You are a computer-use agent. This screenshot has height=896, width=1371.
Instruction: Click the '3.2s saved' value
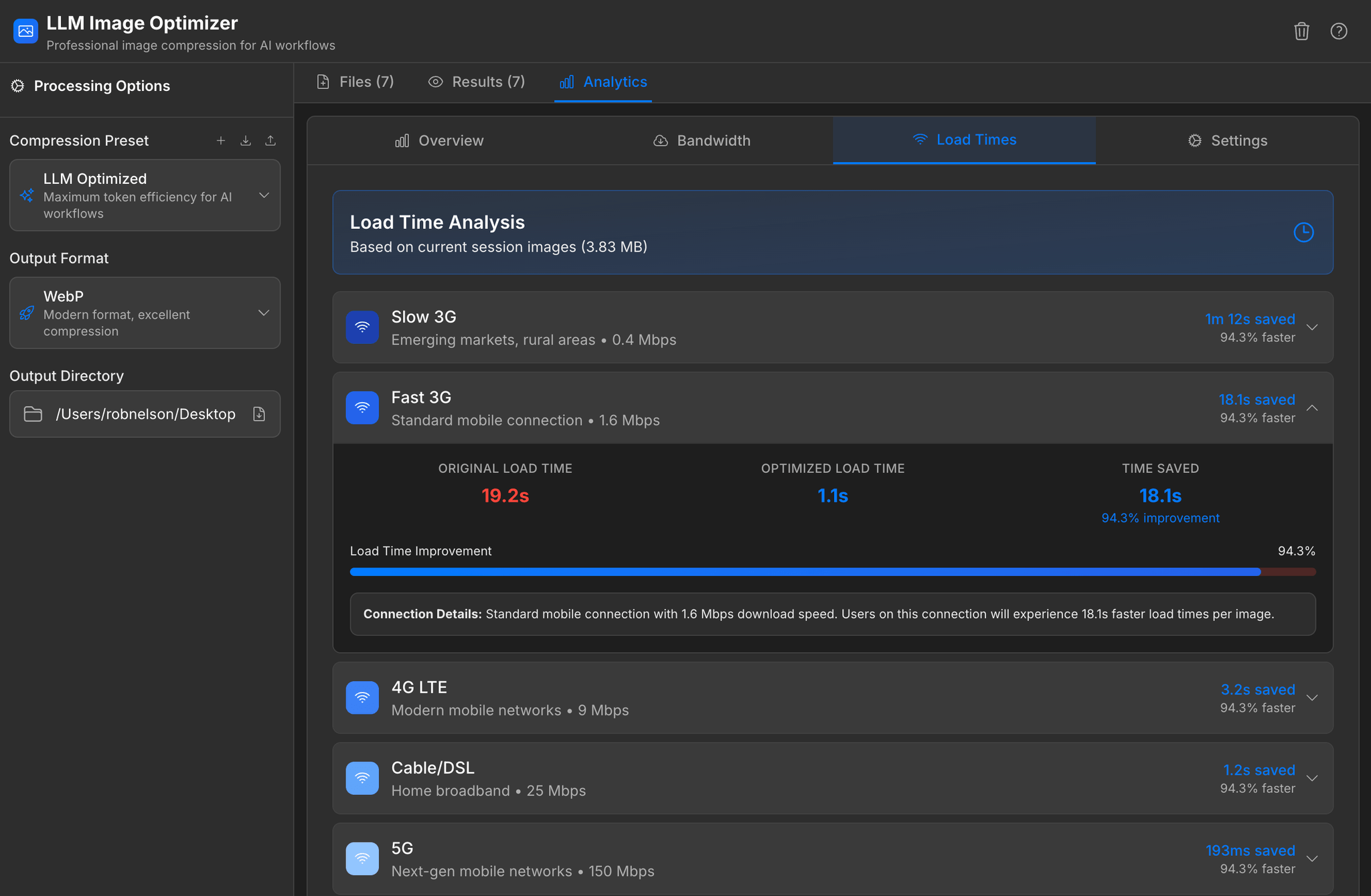pos(1258,689)
